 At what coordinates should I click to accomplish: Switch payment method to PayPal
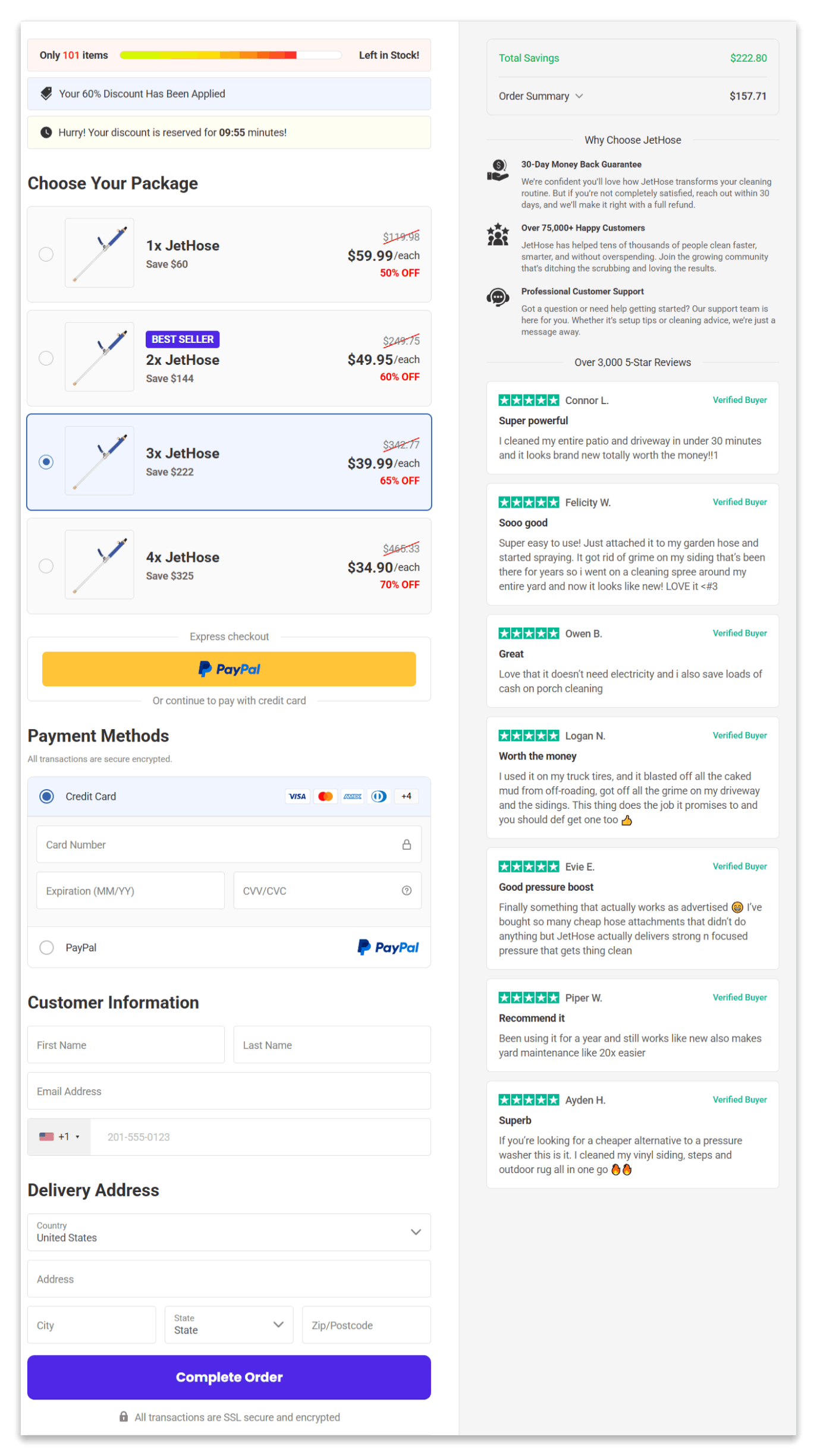click(x=46, y=947)
